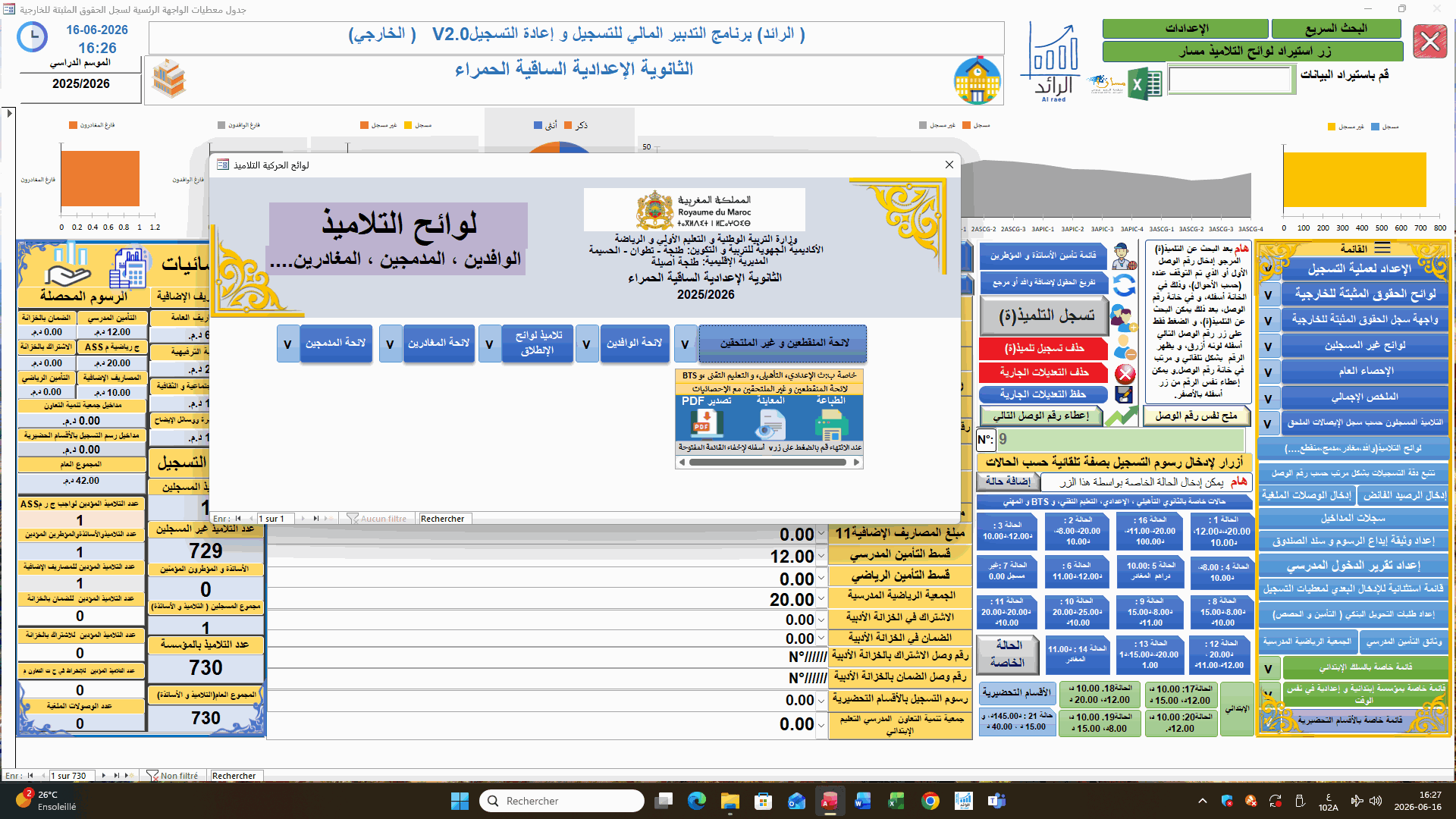Expand V beside لوائح الحقوق المثبتة للخارجية
The height and width of the screenshot is (819, 1456).
click(x=1268, y=295)
